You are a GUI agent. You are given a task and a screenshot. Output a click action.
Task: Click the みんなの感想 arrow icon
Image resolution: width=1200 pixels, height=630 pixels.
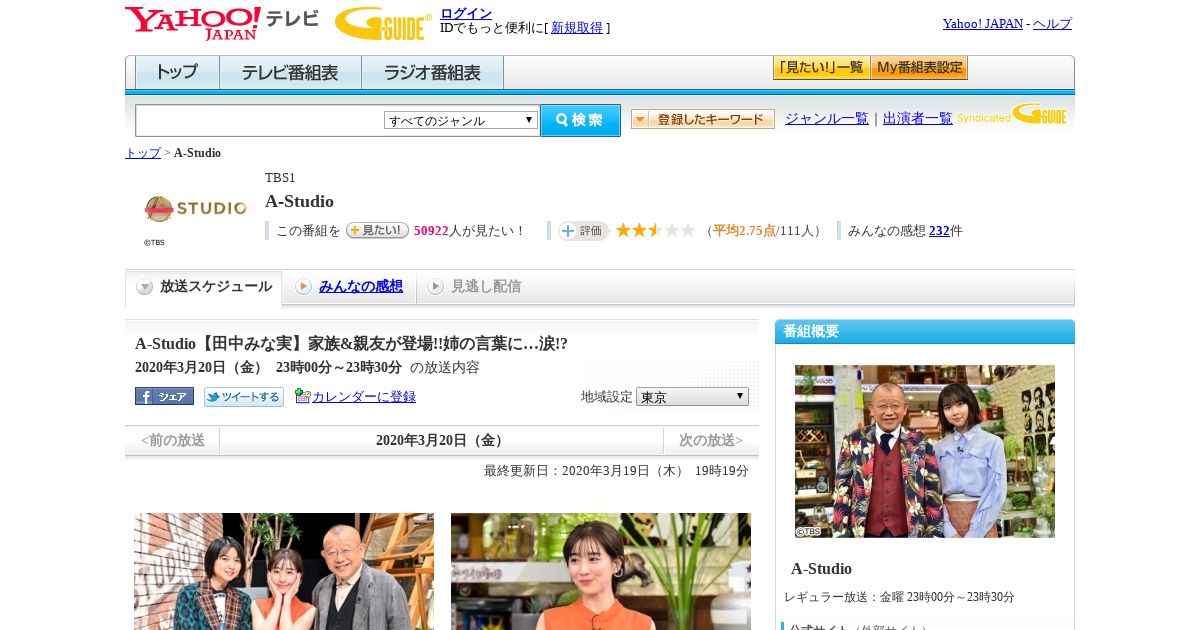(x=303, y=287)
